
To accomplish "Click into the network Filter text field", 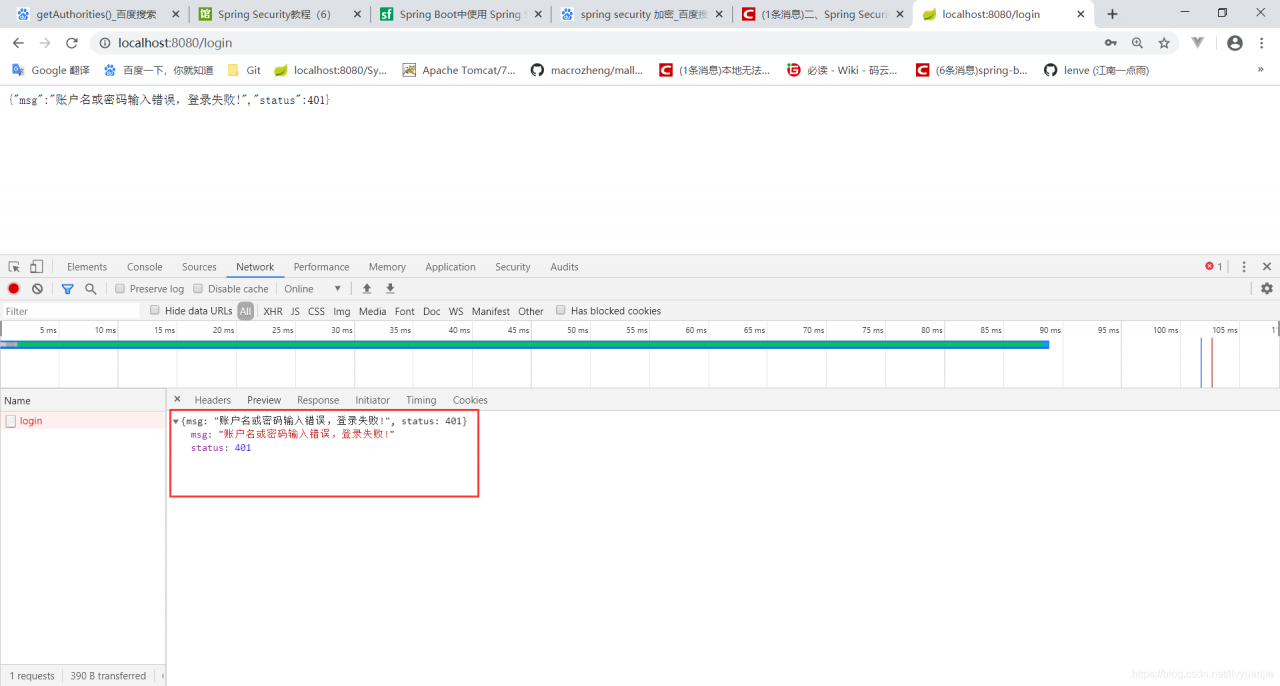I will [71, 311].
